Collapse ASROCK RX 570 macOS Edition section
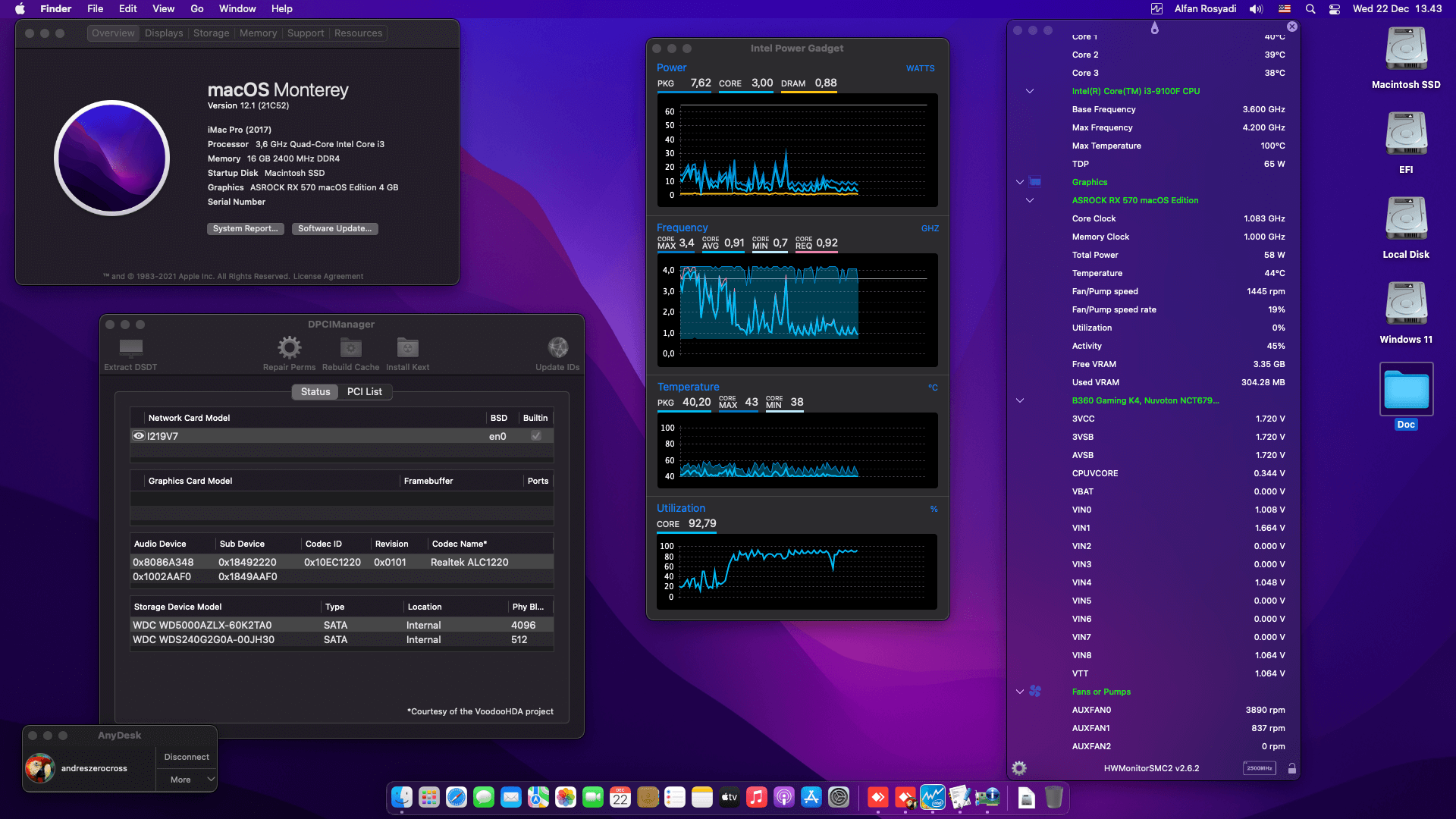The height and width of the screenshot is (819, 1456). 1030,200
